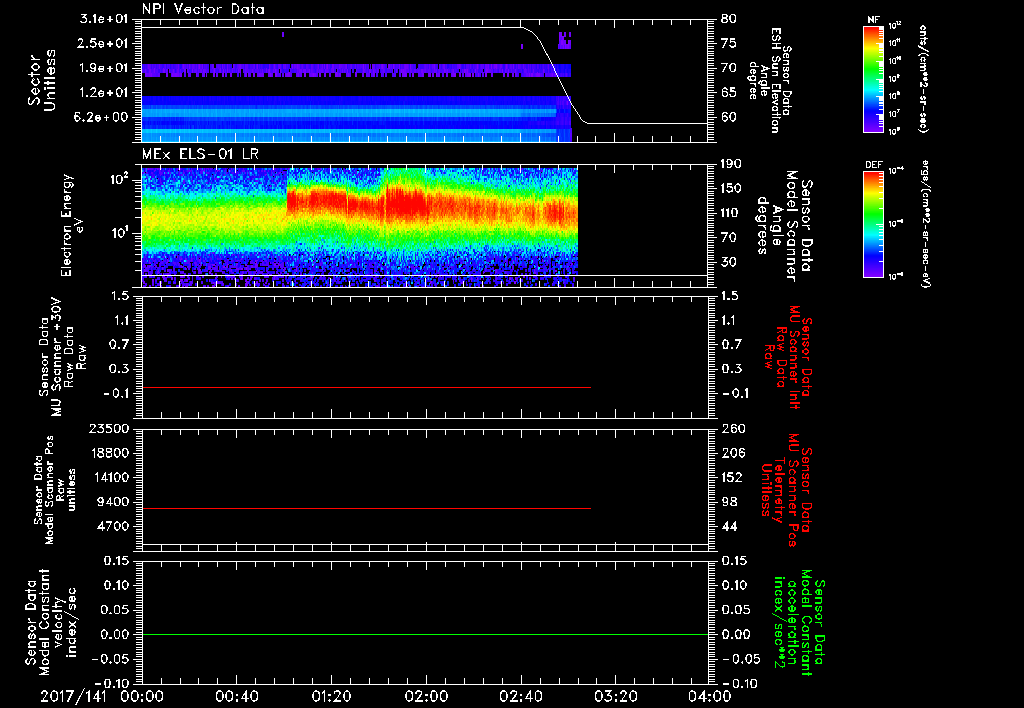
Task: Click the 02:40 time tick label
Action: (521, 696)
